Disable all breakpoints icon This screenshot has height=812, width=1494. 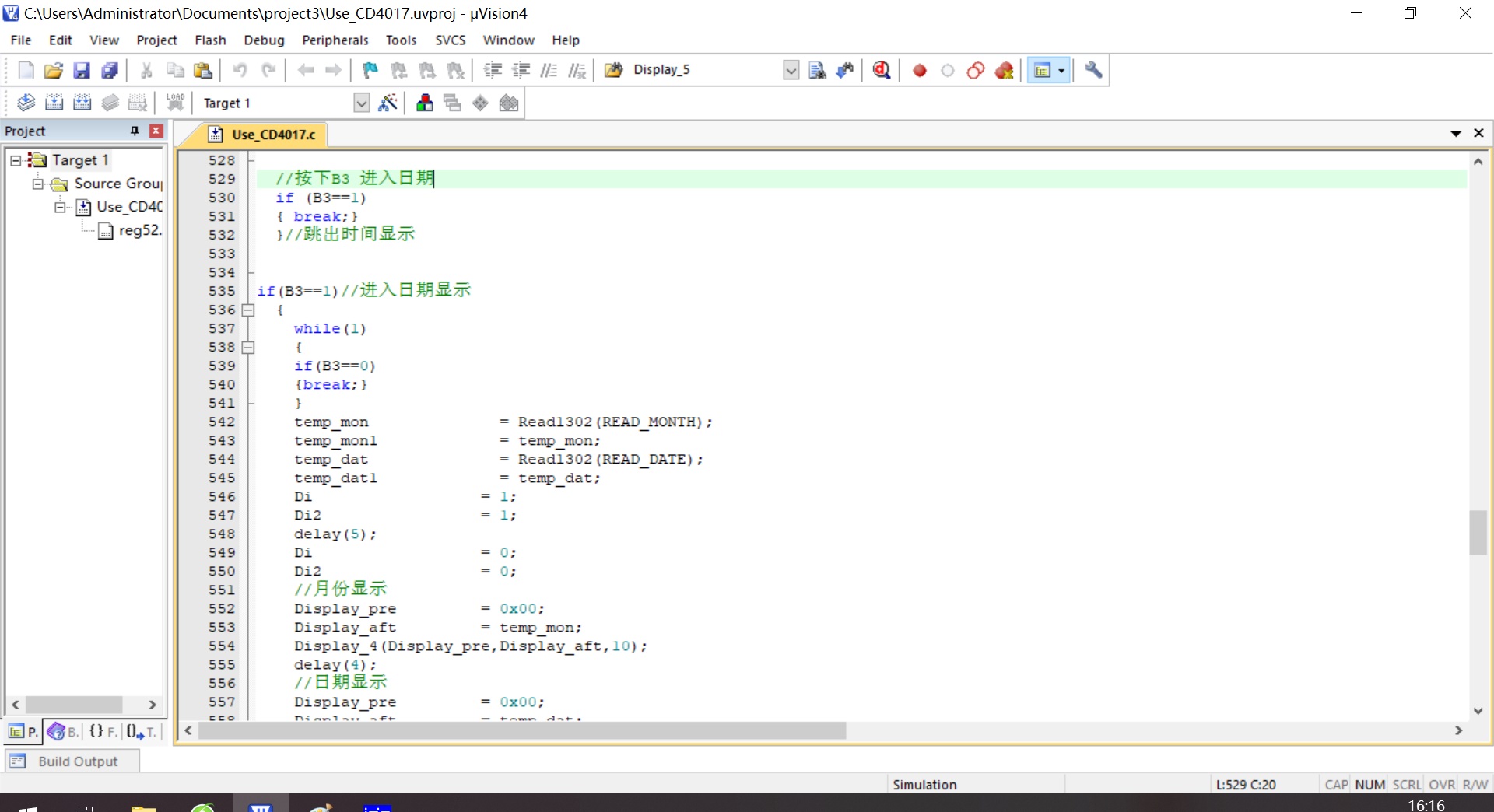coord(976,70)
